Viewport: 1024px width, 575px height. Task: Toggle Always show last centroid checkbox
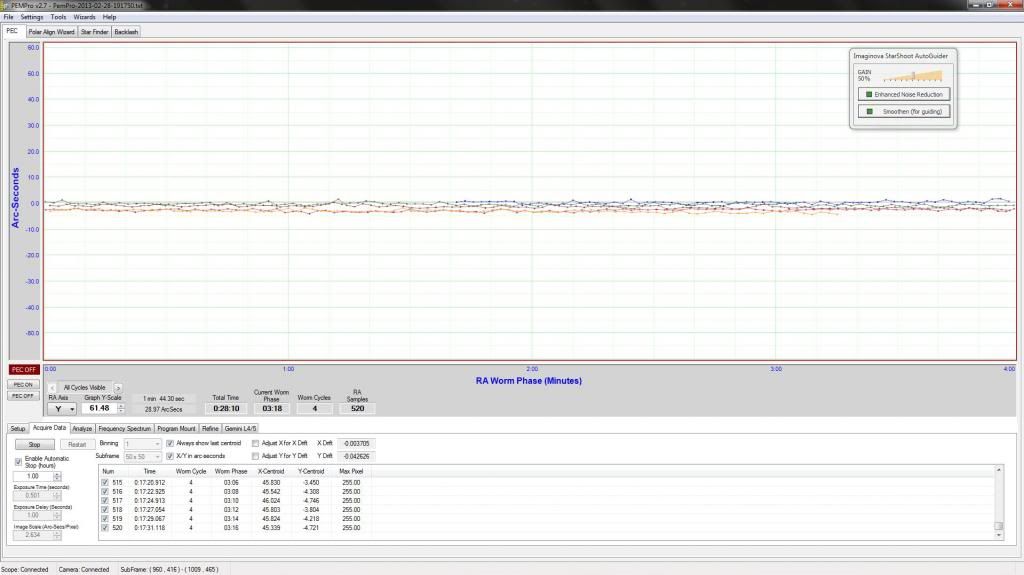(x=170, y=443)
